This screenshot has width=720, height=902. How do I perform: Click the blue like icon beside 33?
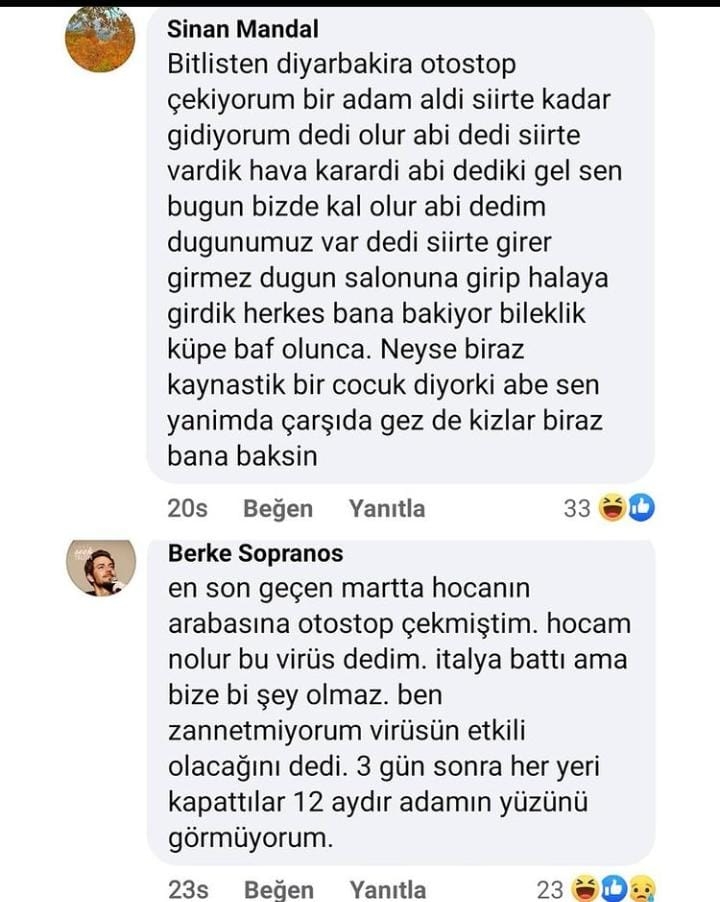640,508
